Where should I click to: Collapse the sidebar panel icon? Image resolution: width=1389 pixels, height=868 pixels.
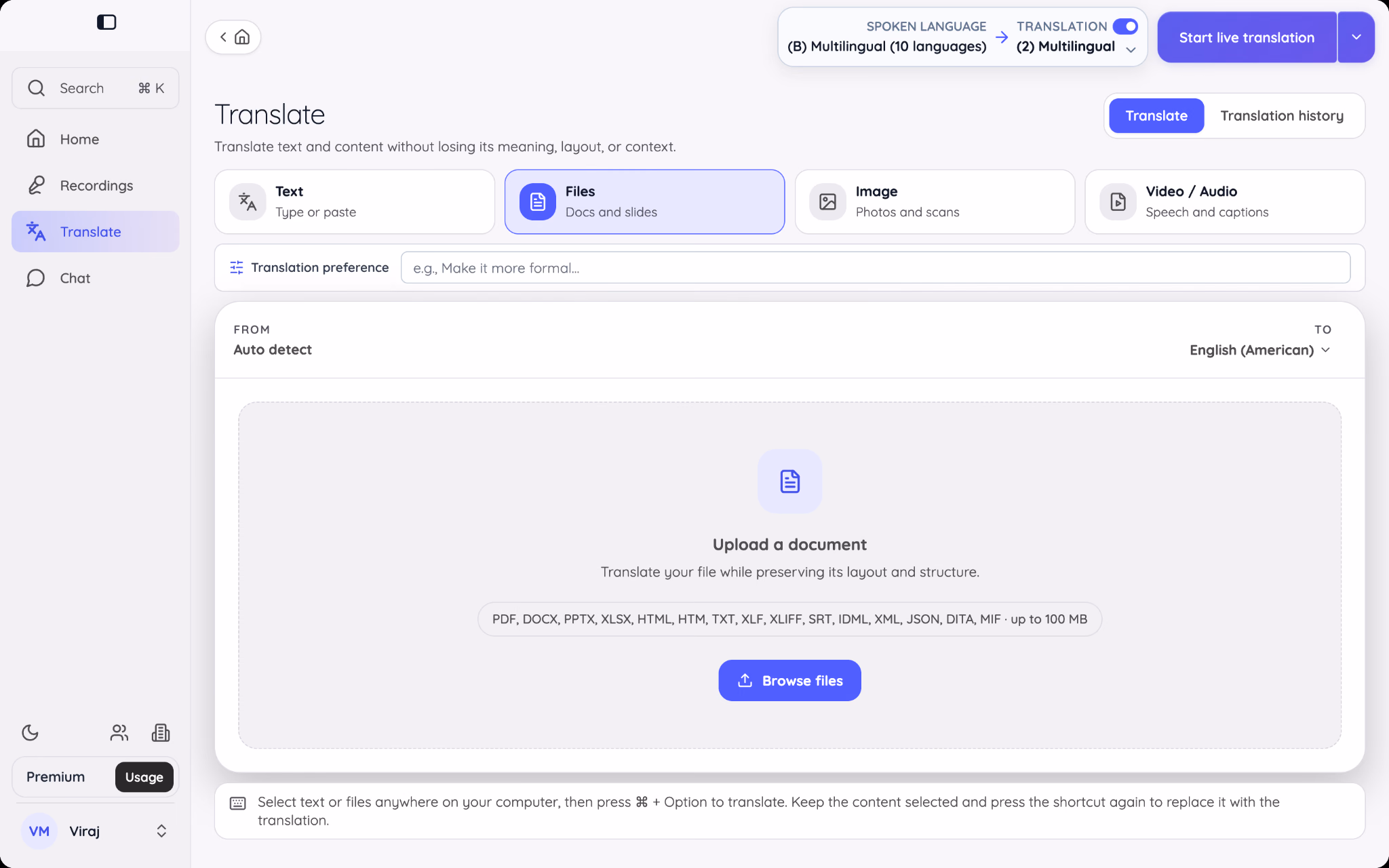pyautogui.click(x=106, y=22)
